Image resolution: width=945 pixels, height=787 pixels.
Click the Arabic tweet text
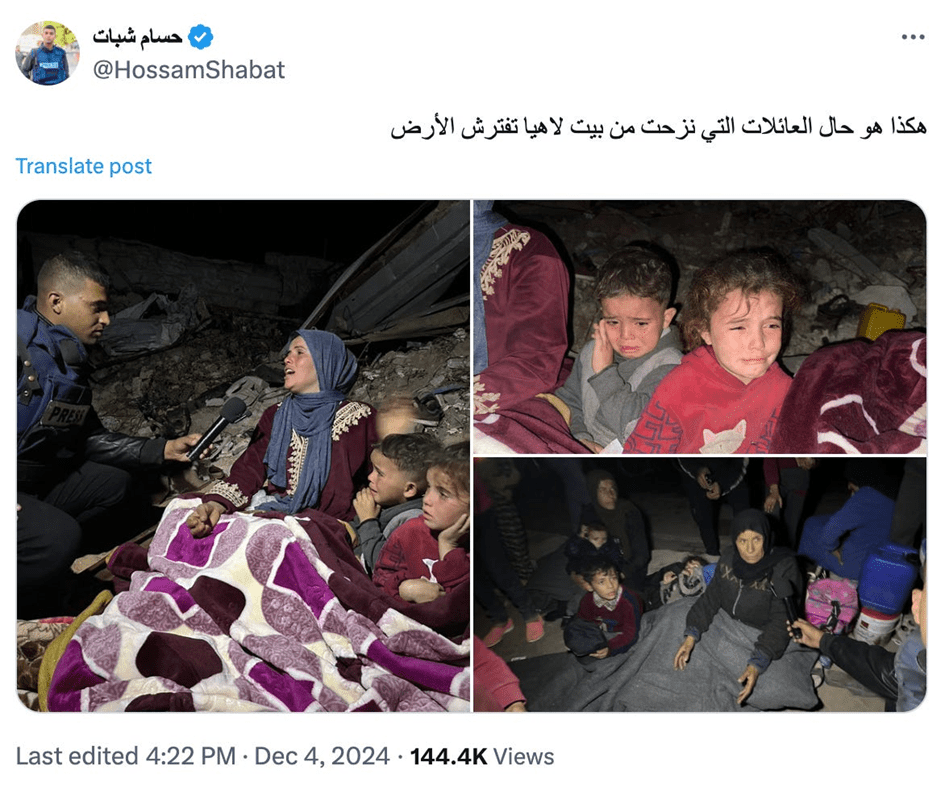click(658, 127)
